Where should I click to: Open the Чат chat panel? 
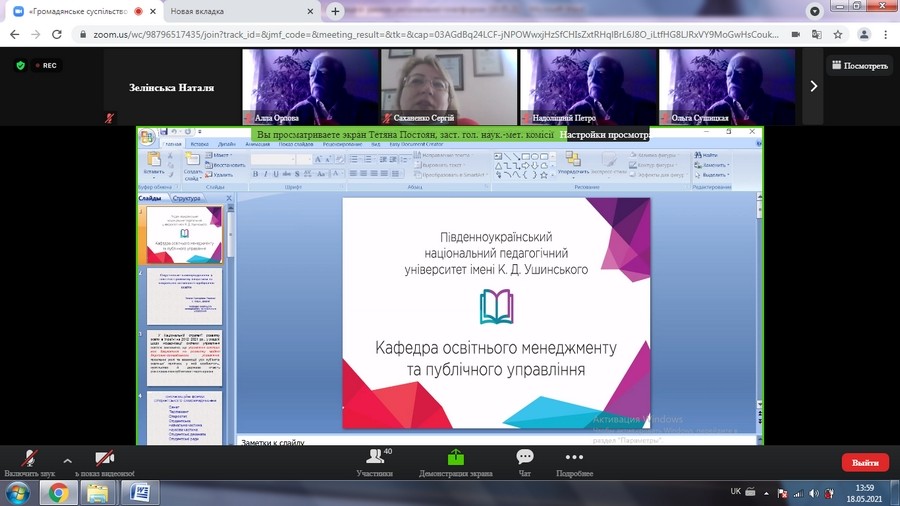pos(524,461)
